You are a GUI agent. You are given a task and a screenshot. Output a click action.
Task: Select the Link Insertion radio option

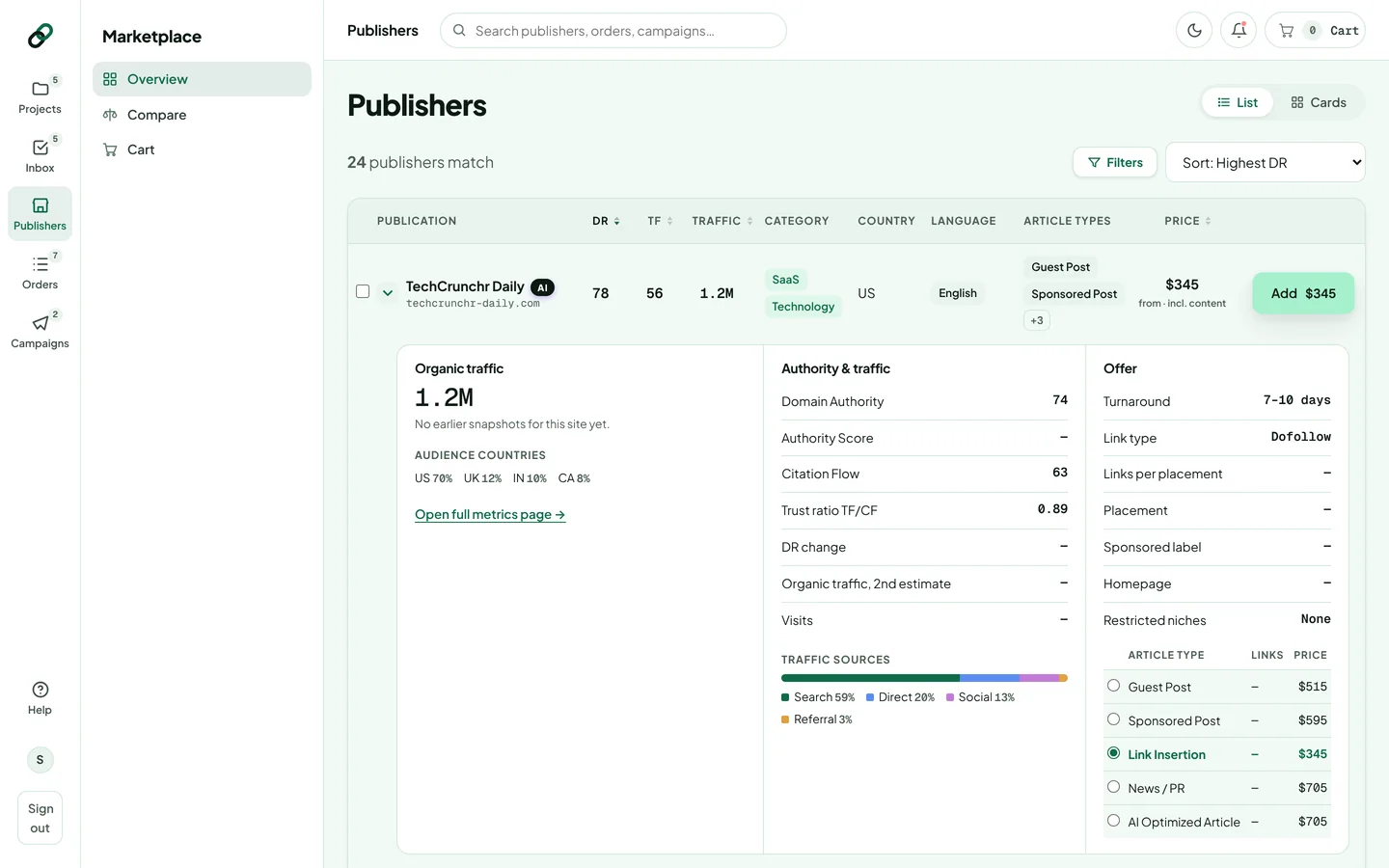pos(1113,753)
